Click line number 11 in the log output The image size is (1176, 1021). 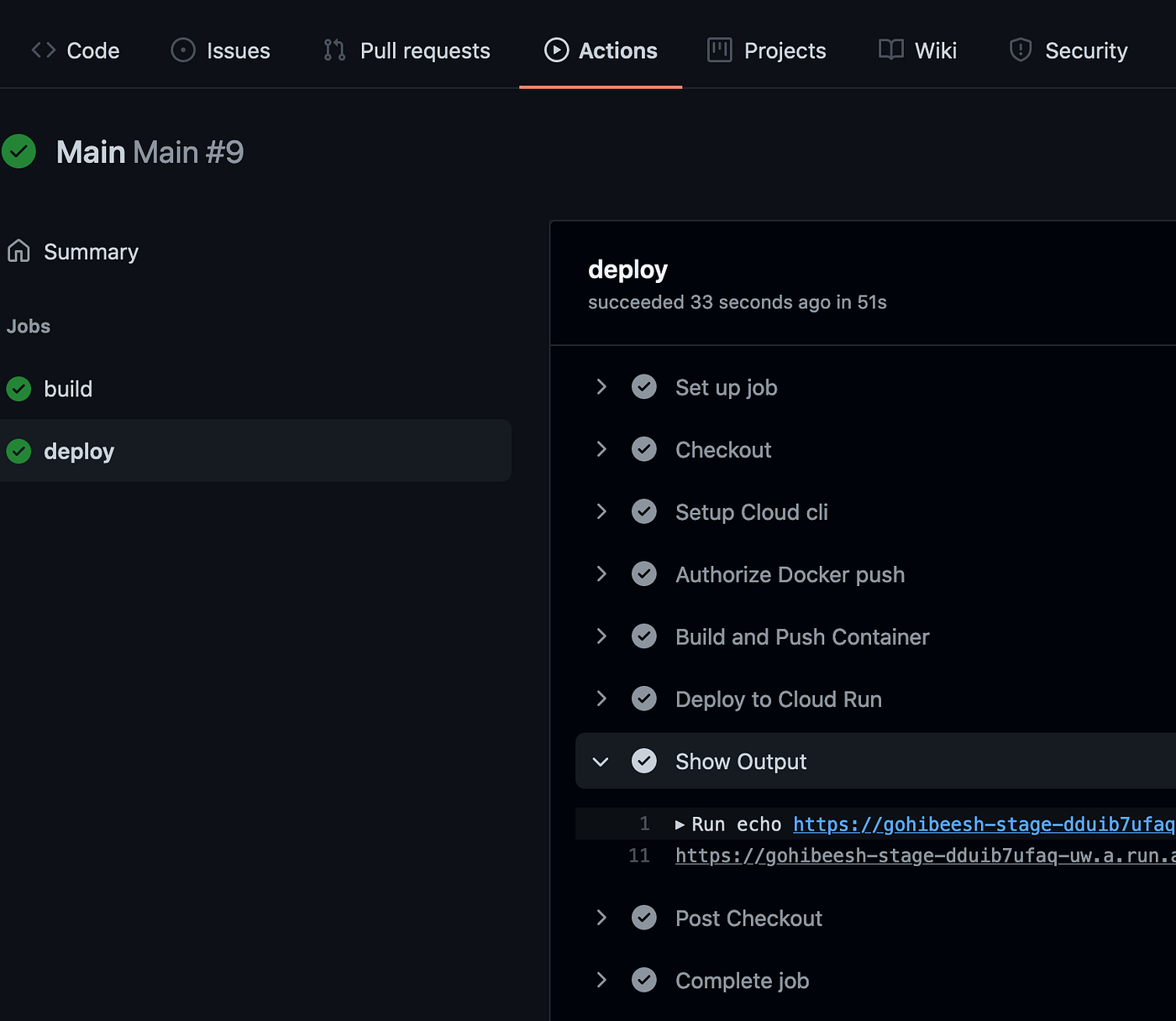tap(638, 855)
